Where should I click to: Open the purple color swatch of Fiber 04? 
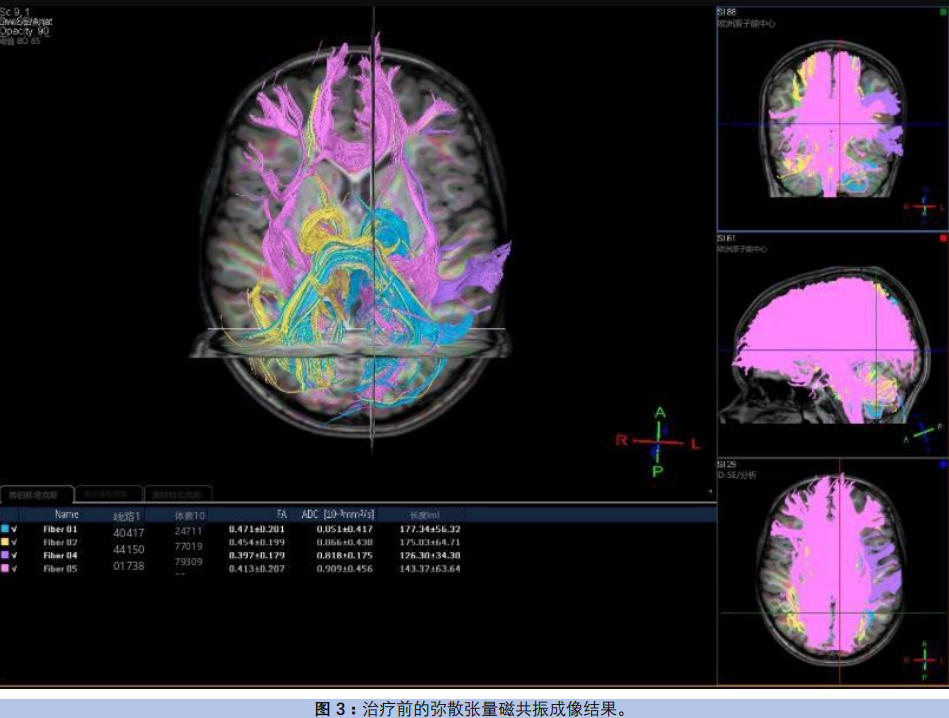pos(6,555)
